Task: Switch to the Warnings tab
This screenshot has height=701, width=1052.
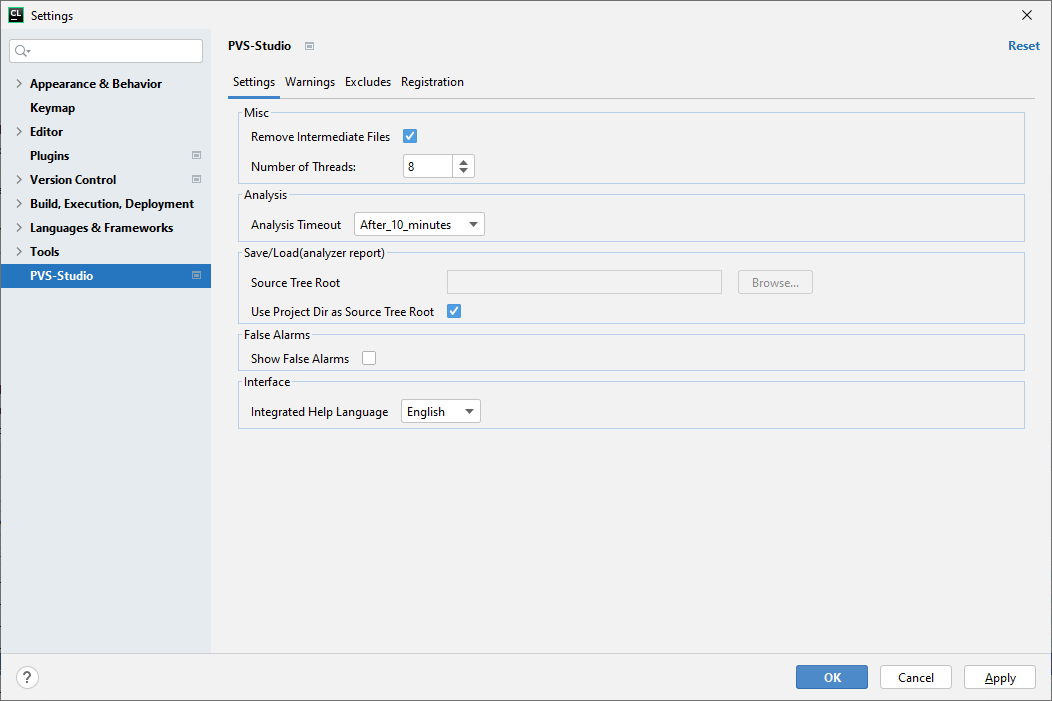Action: [310, 82]
